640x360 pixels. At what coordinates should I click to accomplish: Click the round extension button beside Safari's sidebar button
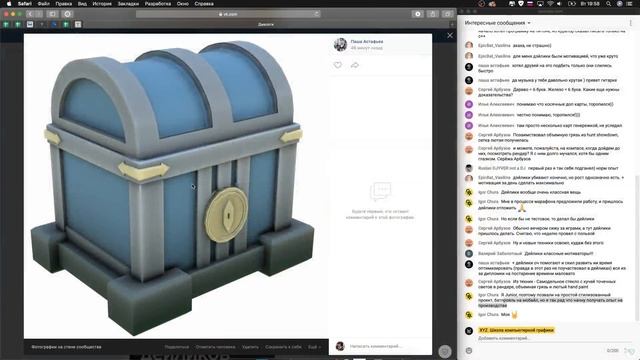67,14
